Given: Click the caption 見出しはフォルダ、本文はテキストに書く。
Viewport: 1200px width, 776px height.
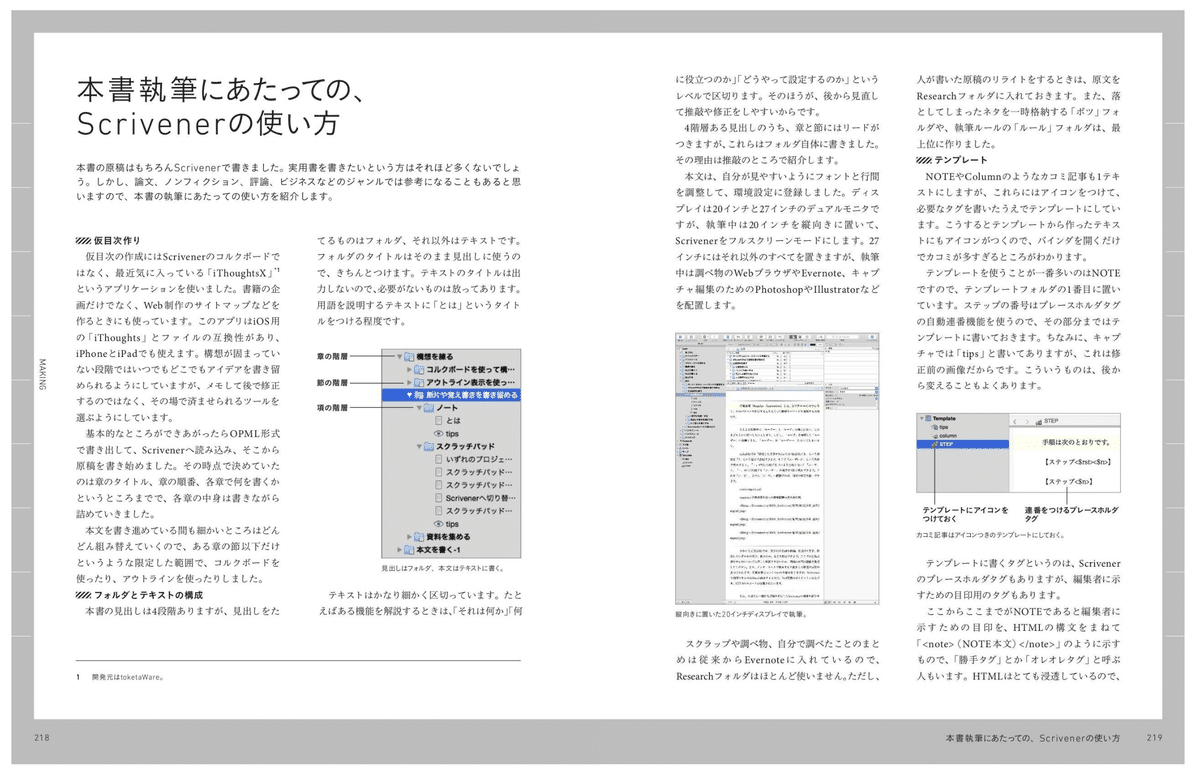Looking at the screenshot, I should (441, 568).
